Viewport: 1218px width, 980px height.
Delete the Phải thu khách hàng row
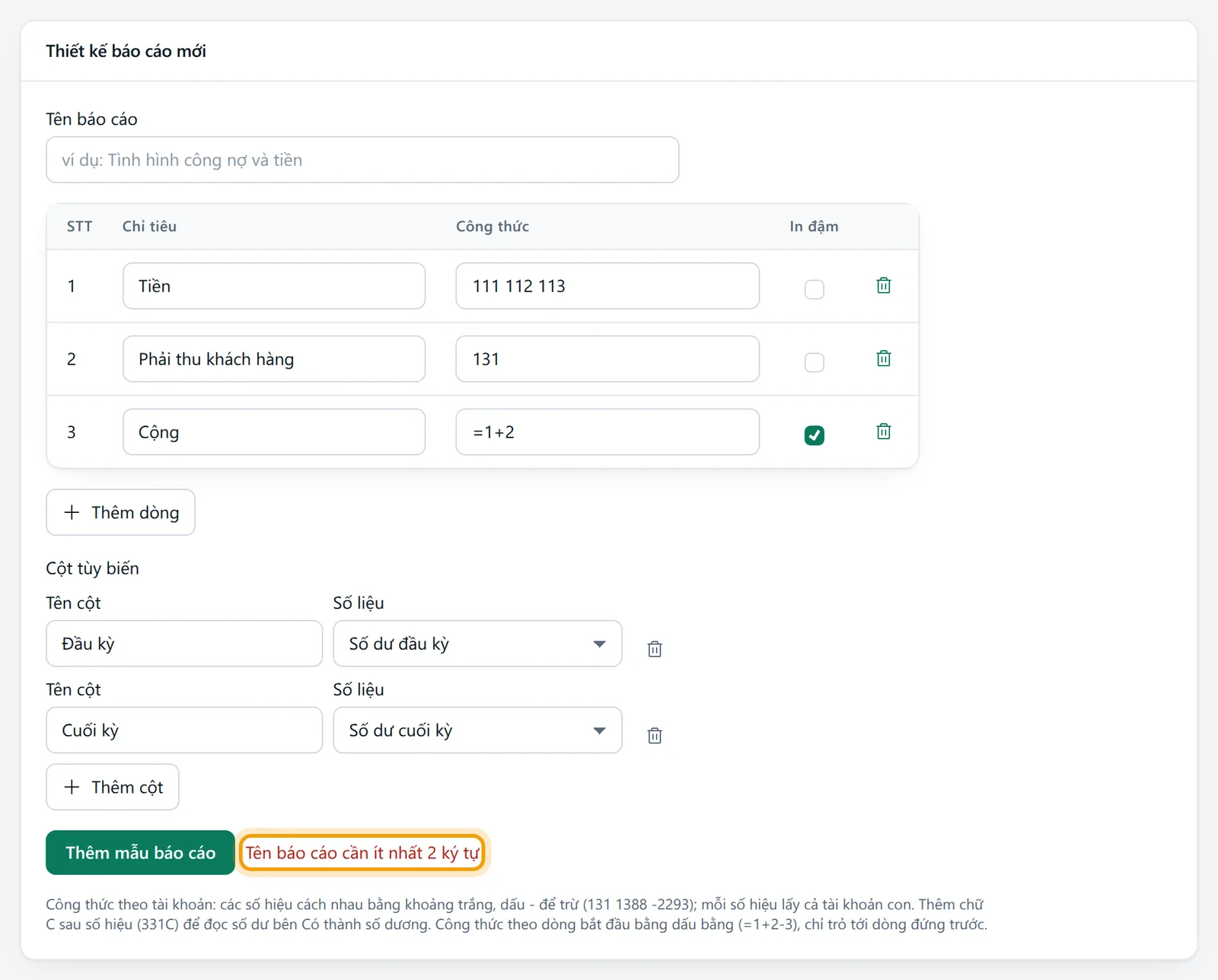point(884,358)
